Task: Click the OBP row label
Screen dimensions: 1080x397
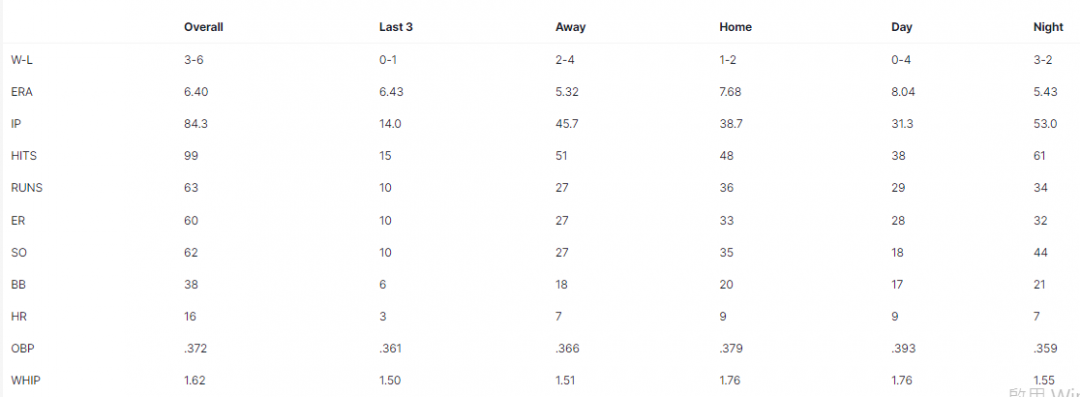Action: pos(21,348)
